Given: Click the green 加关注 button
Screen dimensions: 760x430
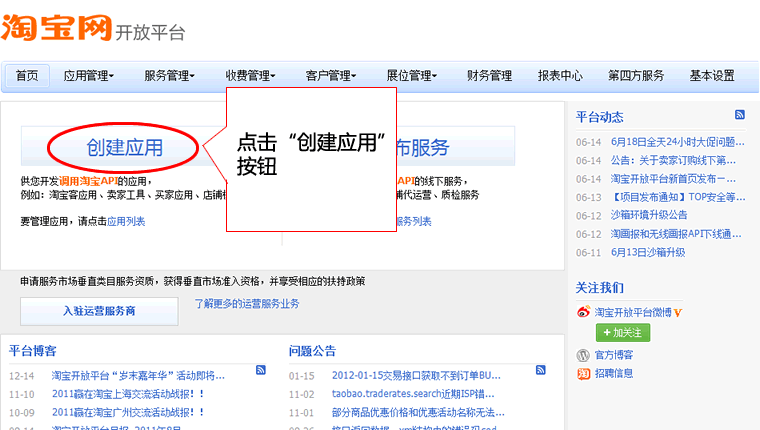Looking at the screenshot, I should [623, 333].
